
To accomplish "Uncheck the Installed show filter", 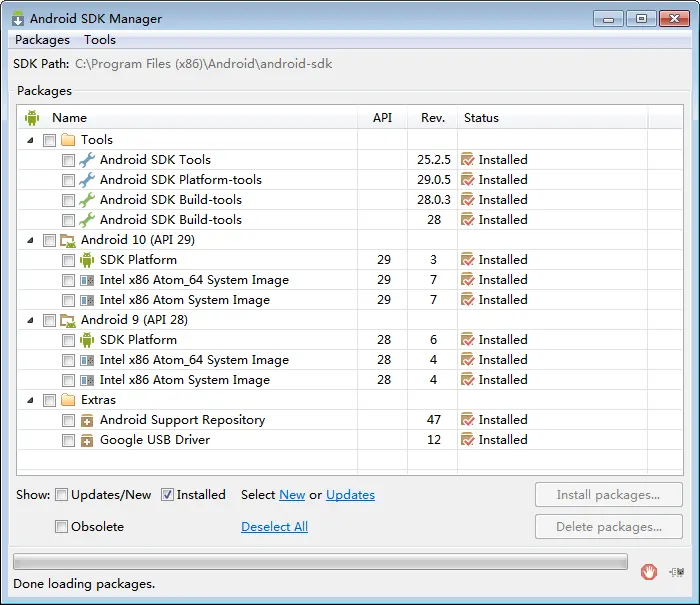I will [167, 495].
